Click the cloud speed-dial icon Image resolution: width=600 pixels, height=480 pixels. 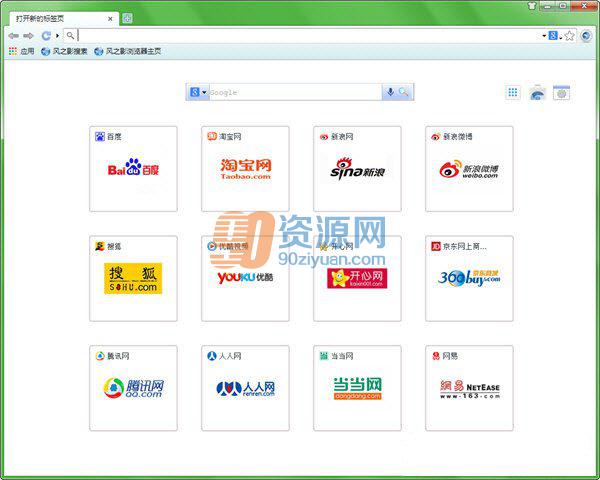(x=537, y=93)
